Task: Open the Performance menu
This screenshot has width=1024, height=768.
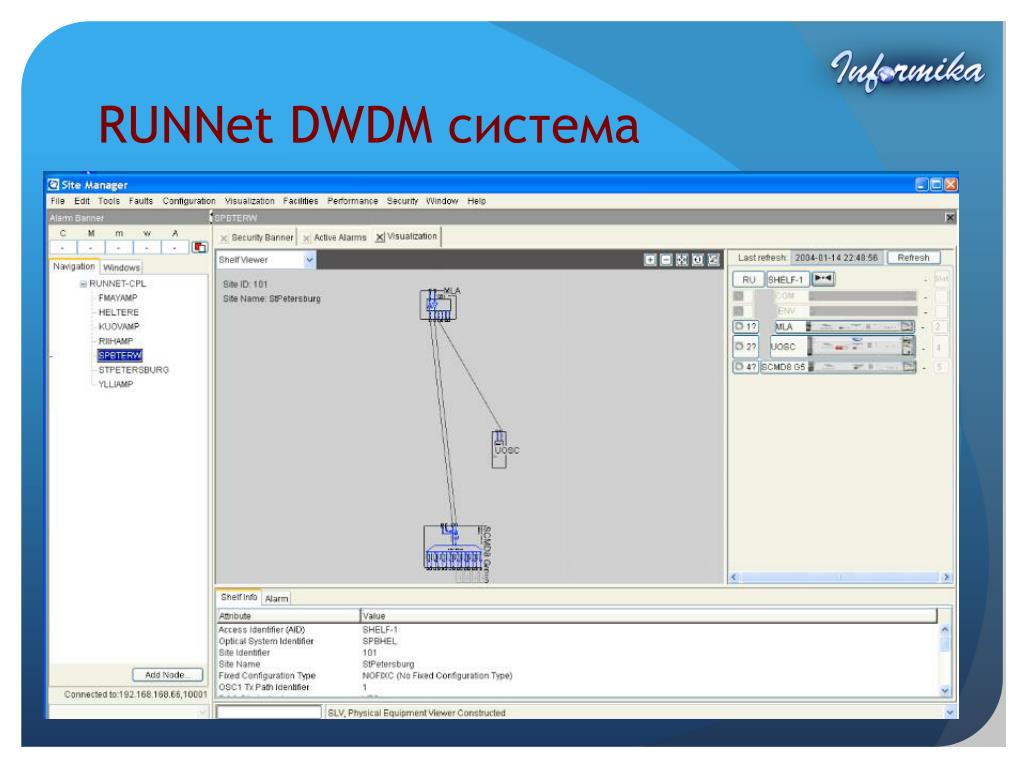Action: tap(353, 201)
